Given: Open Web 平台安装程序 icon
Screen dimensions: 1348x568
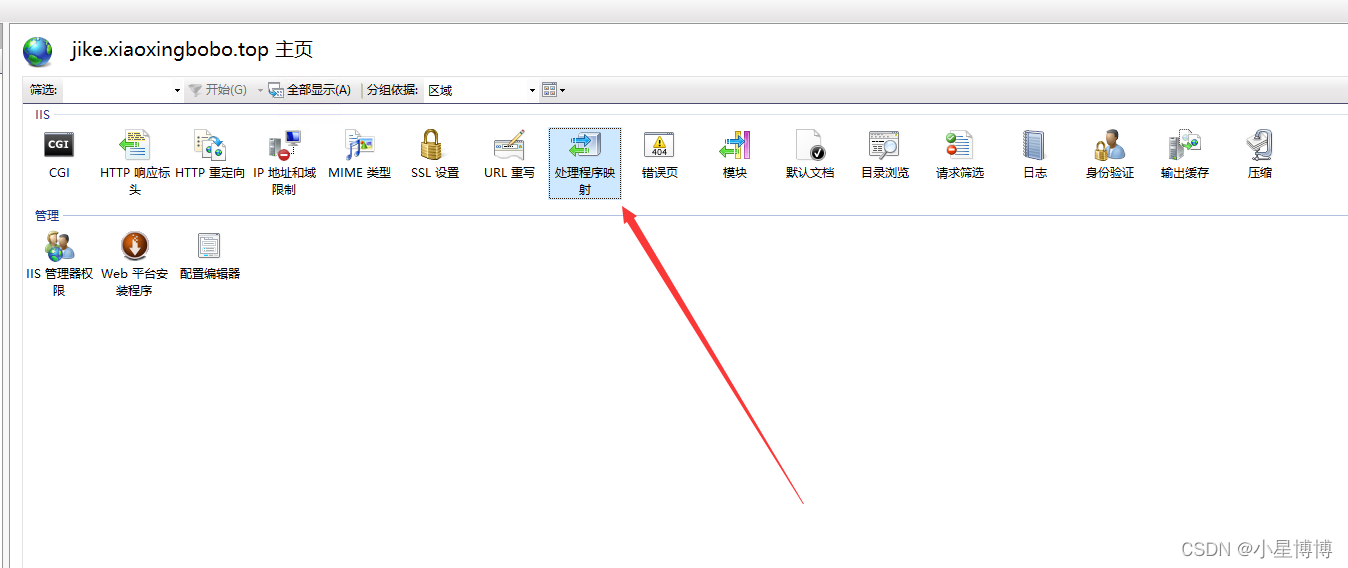Looking at the screenshot, I should [x=135, y=245].
